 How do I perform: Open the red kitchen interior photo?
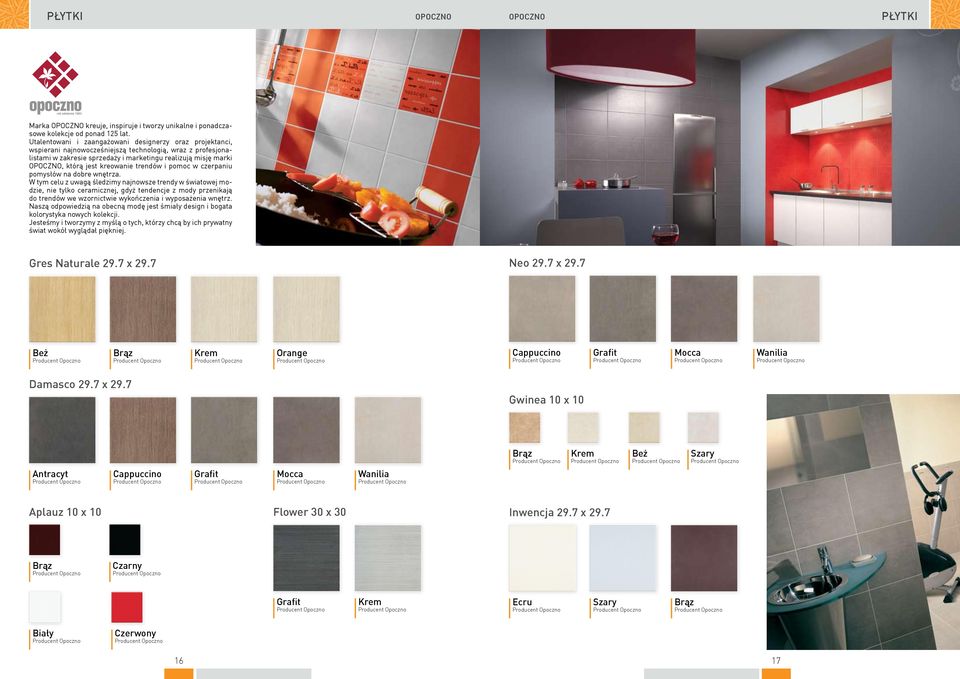pos(720,137)
